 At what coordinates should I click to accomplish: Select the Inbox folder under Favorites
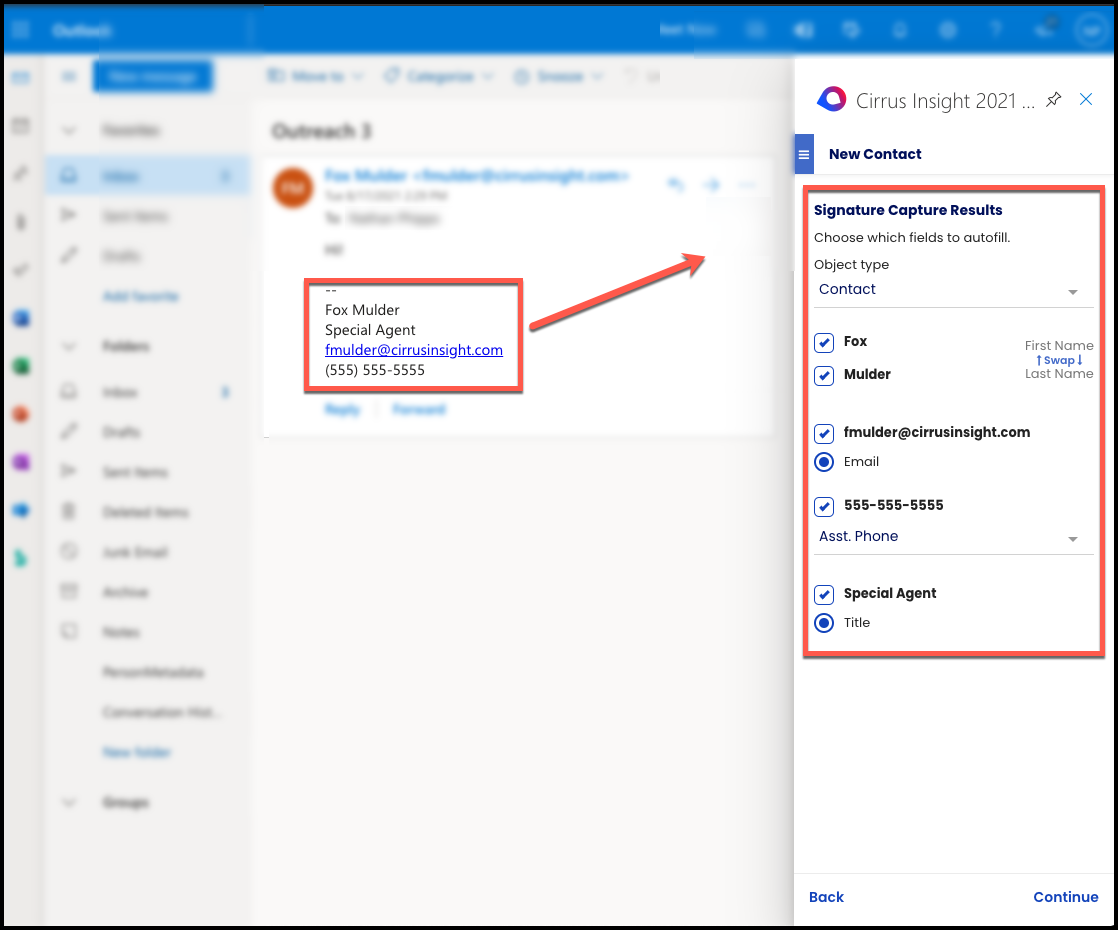[148, 176]
